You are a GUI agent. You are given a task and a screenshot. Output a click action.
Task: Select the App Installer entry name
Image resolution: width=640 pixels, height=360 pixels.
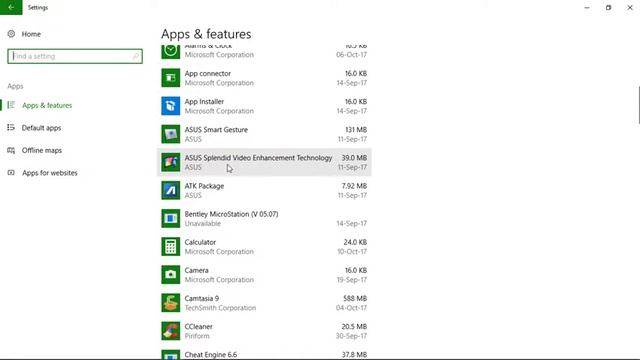[204, 102]
